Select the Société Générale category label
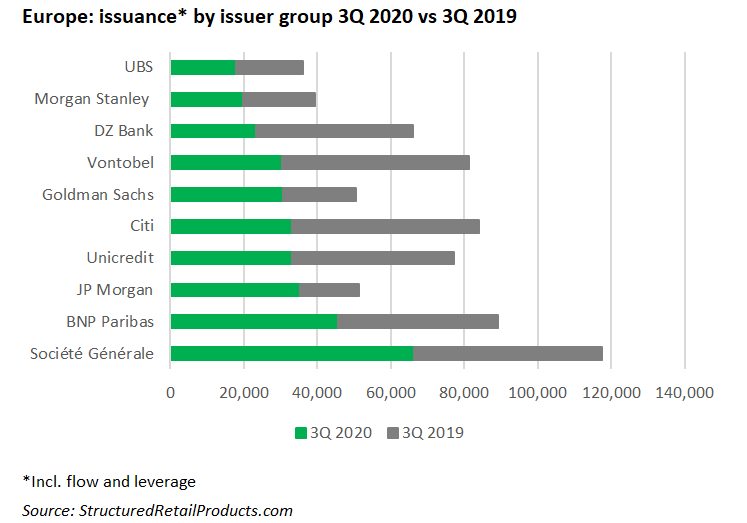The height and width of the screenshot is (523, 747). [x=91, y=354]
